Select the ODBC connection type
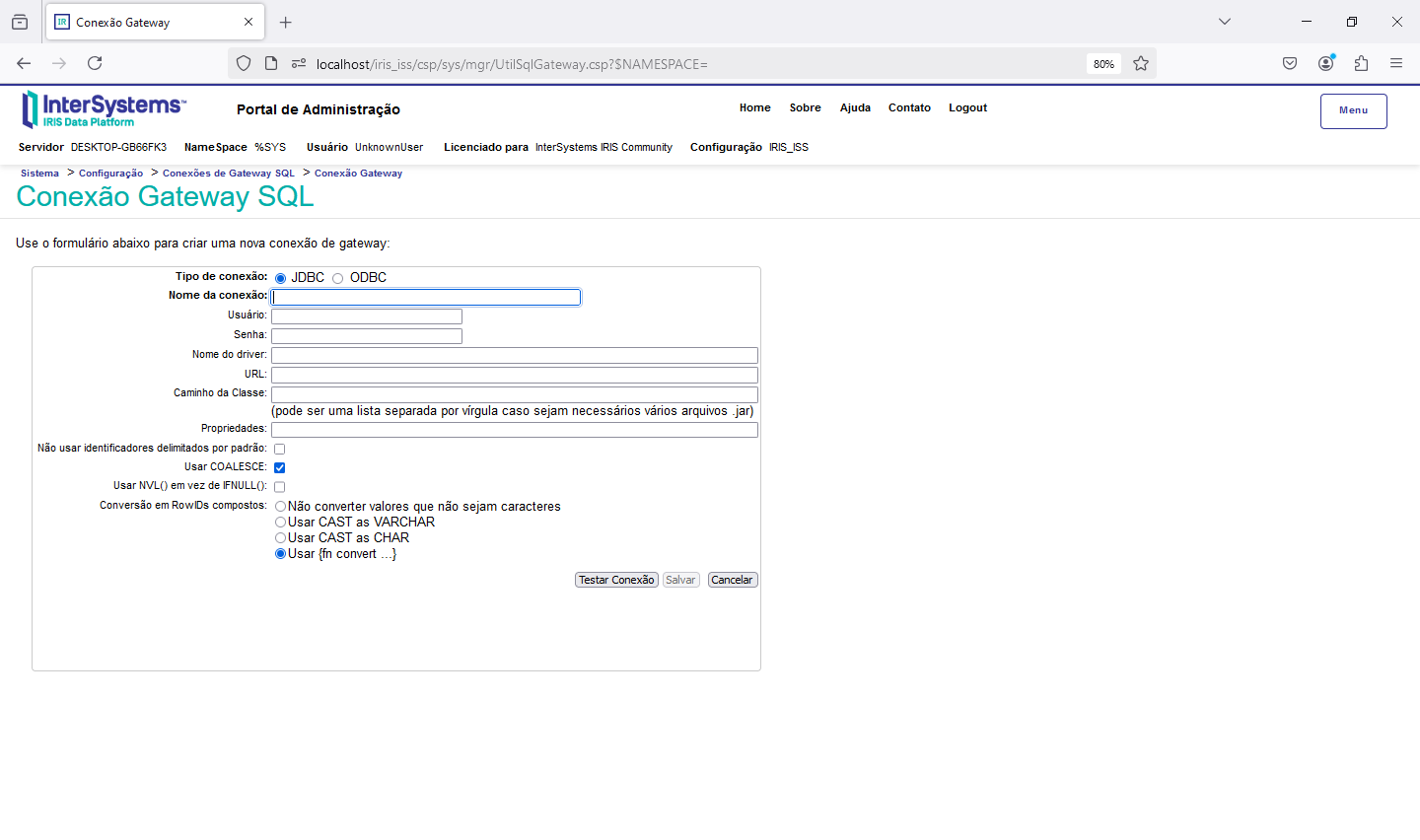 point(338,279)
